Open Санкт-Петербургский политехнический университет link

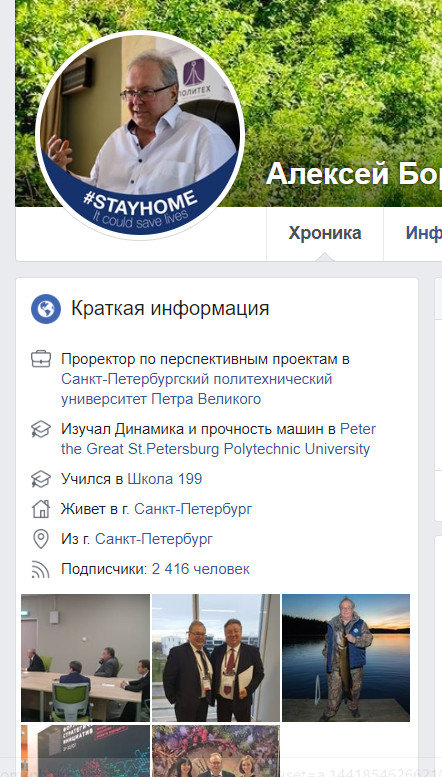coord(197,389)
